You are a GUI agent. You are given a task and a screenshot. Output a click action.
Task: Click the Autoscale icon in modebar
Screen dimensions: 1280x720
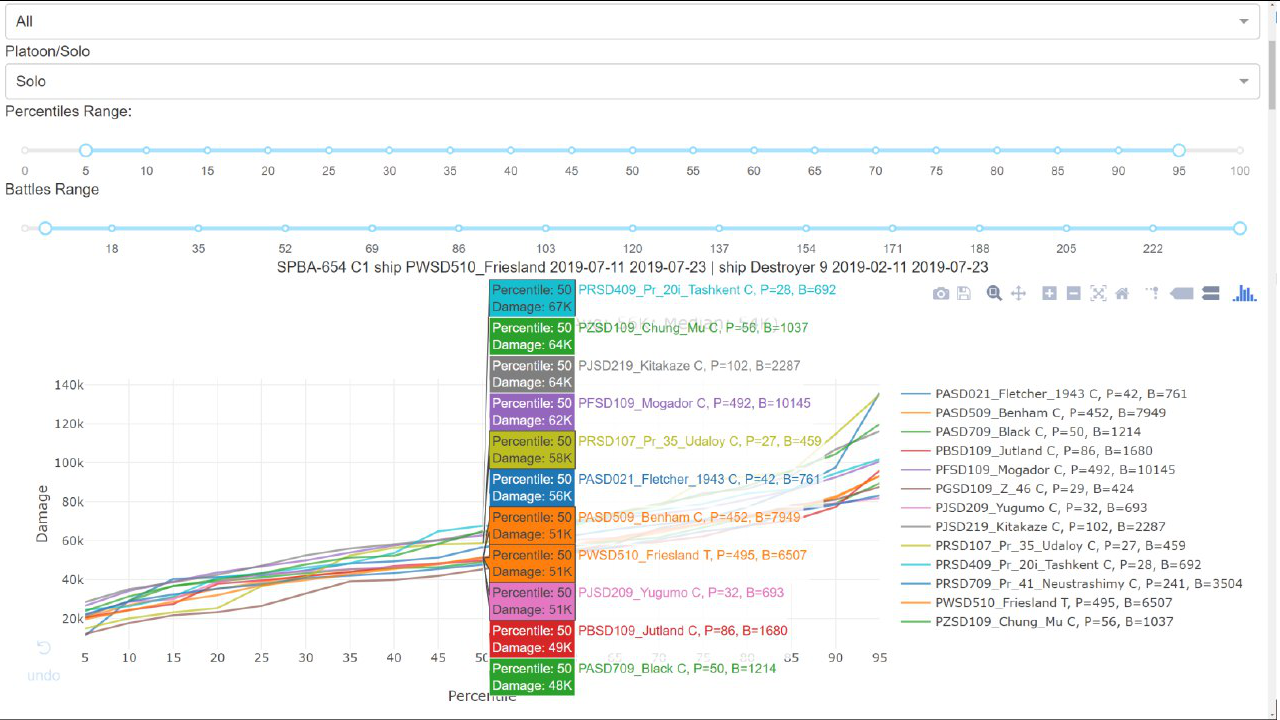pyautogui.click(x=1098, y=293)
